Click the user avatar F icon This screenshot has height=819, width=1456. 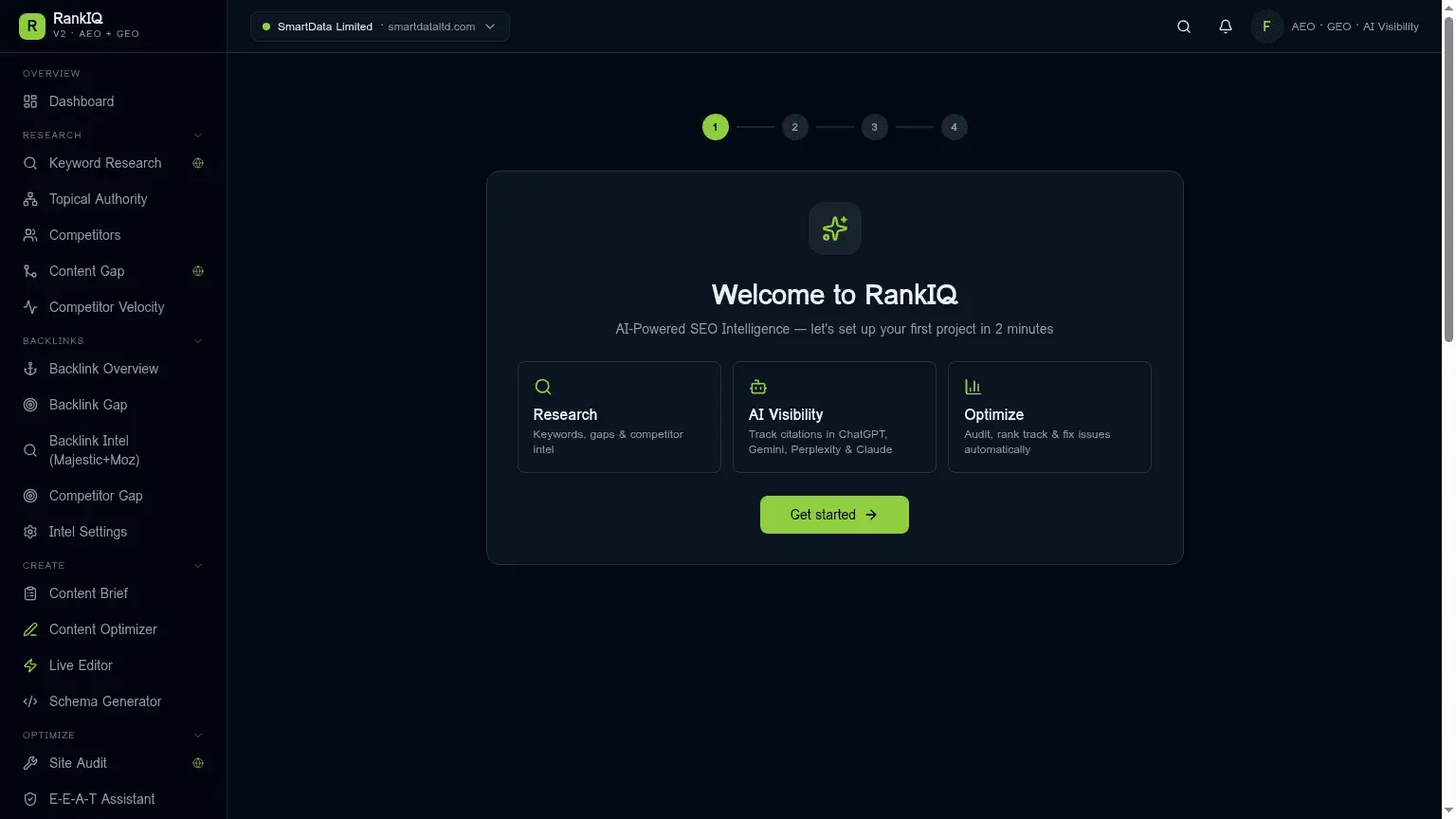tap(1266, 27)
